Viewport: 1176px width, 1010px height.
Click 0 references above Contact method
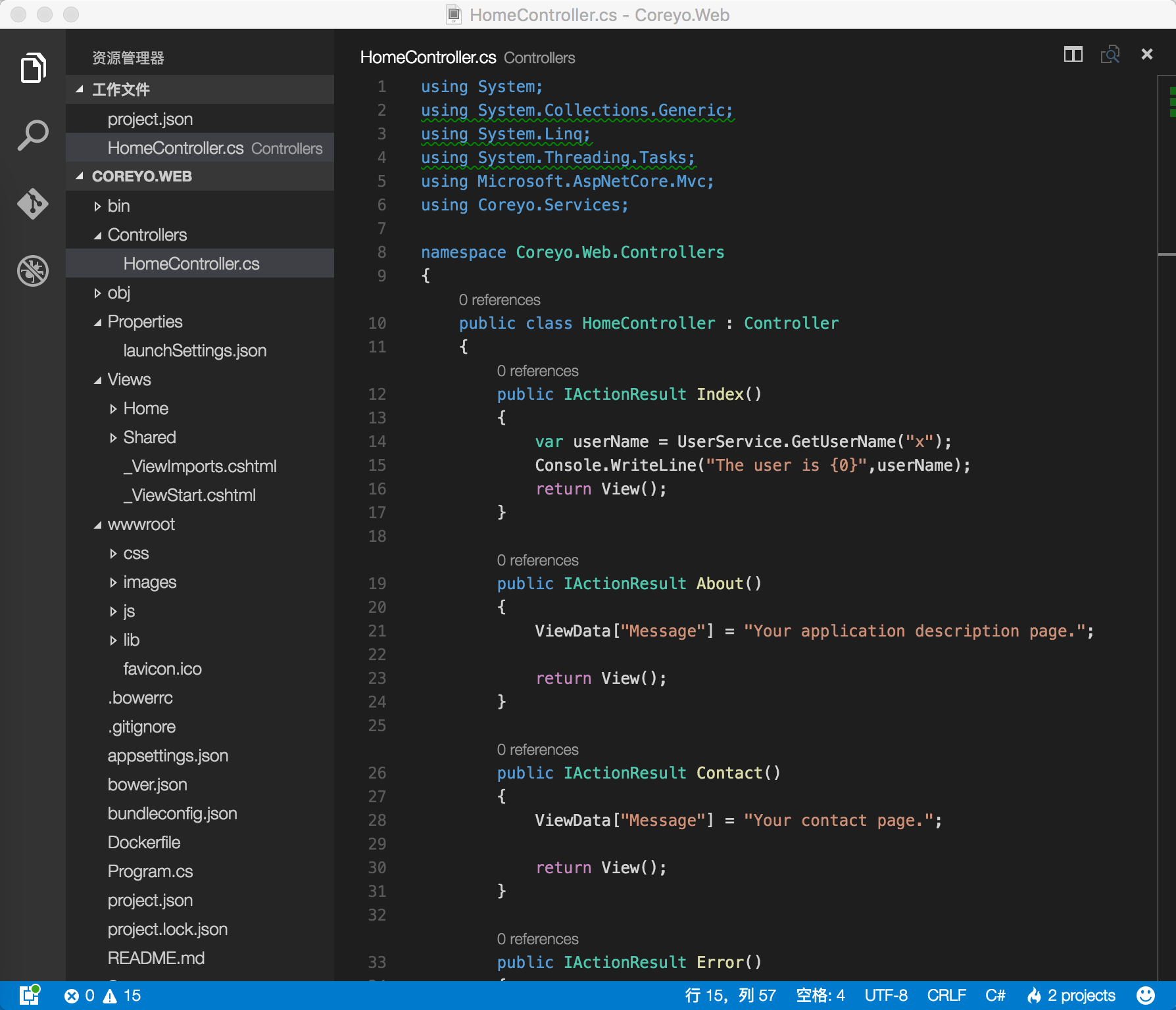(x=538, y=750)
